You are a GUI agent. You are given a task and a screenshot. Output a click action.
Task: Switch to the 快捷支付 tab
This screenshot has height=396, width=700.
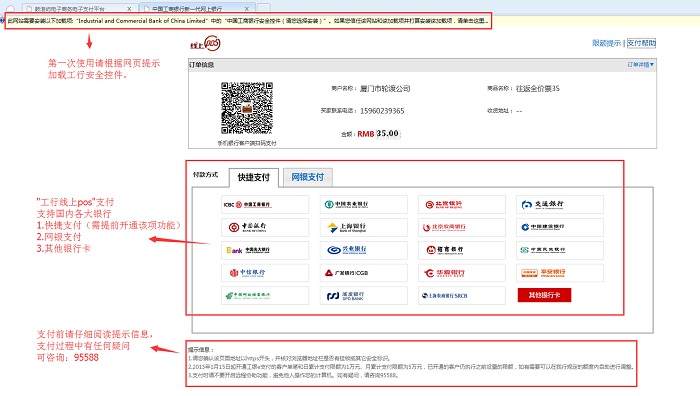254,177
